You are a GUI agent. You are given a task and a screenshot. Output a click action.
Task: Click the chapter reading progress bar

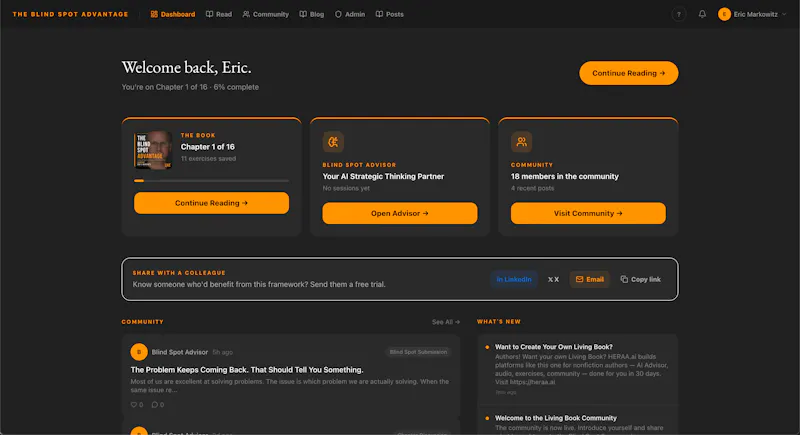[x=211, y=181]
